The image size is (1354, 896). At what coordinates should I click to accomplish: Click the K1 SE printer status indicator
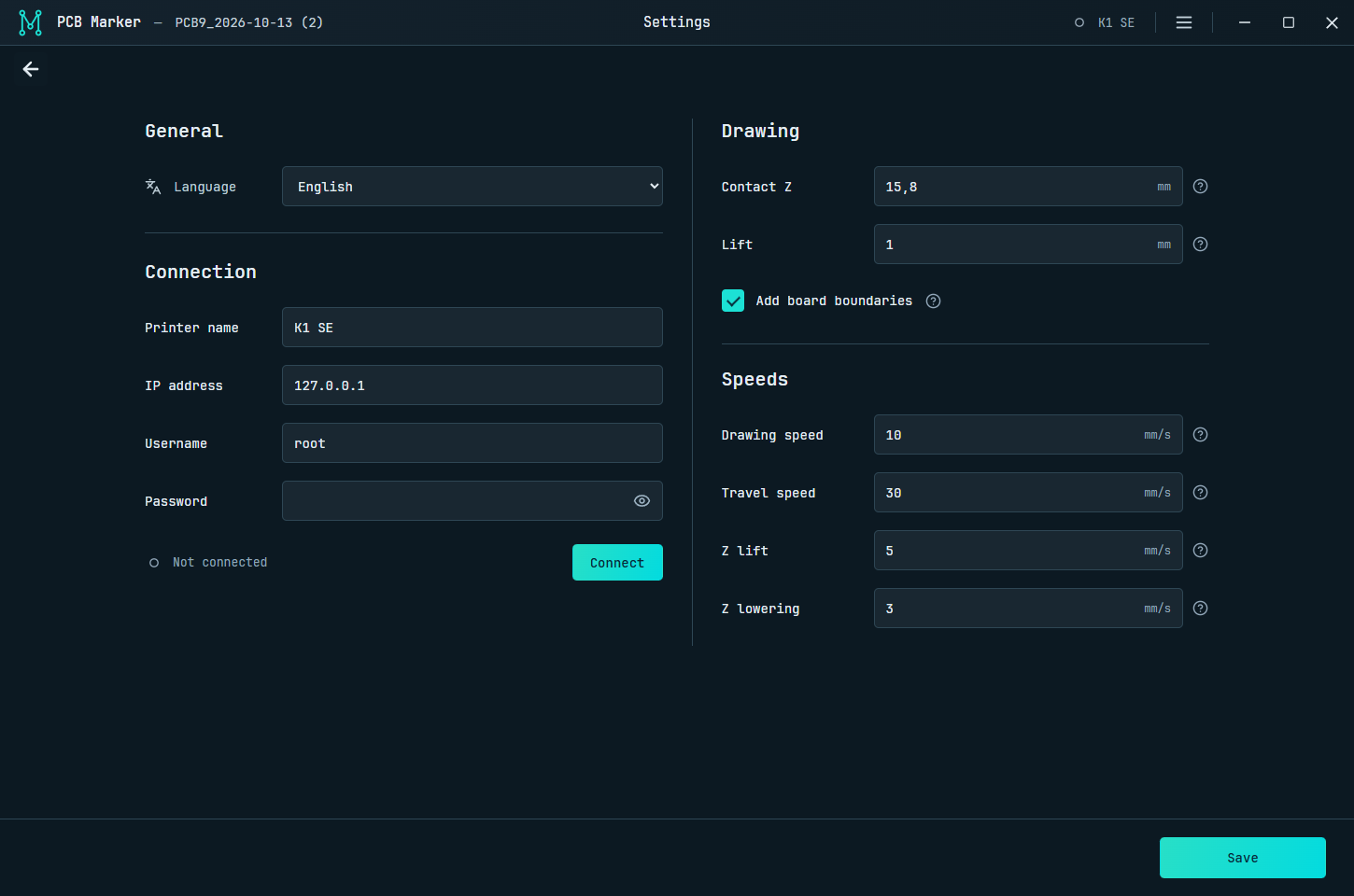coord(1105,22)
